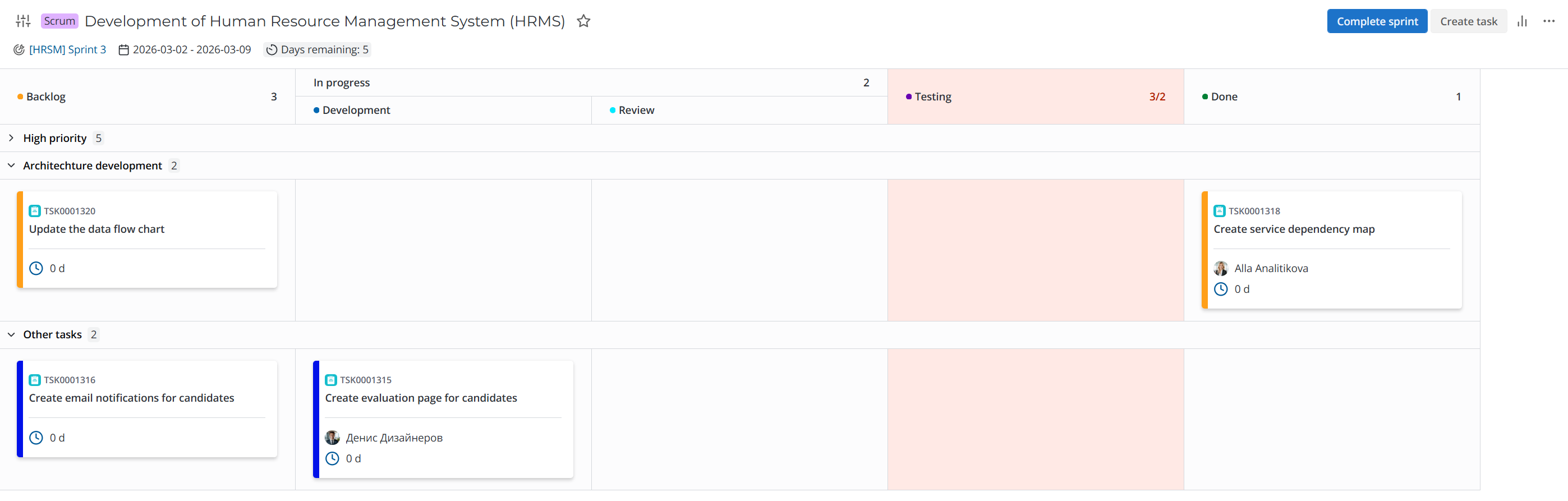This screenshot has height=501, width=1568.
Task: Click the task type icon on TSK0001320
Action: 35,212
